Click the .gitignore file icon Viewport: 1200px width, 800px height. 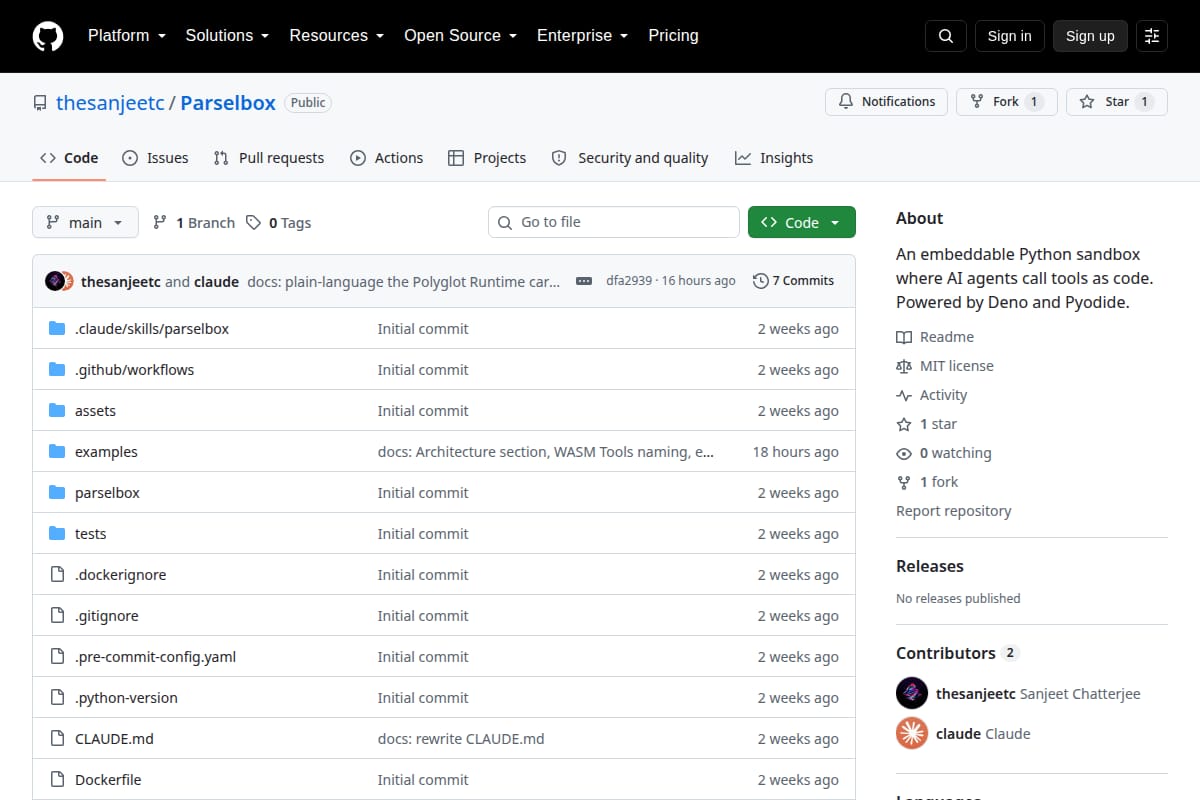point(57,616)
